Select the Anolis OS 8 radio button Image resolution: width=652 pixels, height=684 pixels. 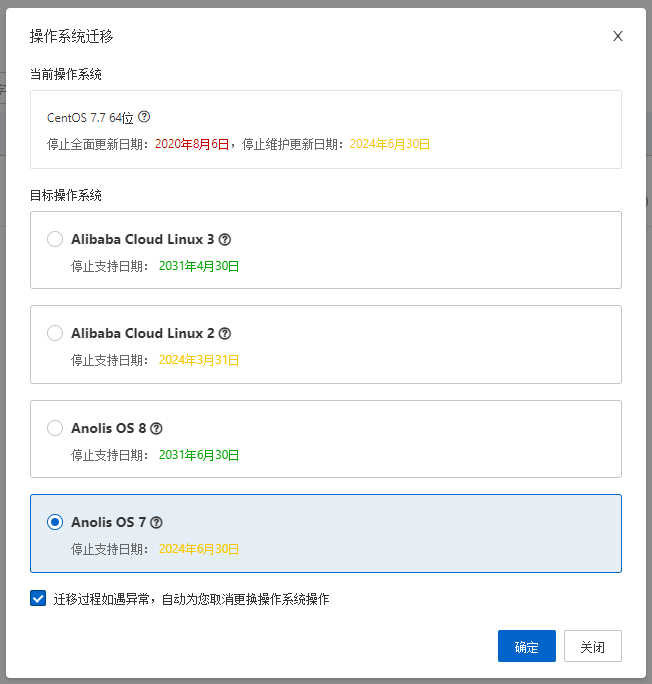click(x=55, y=428)
